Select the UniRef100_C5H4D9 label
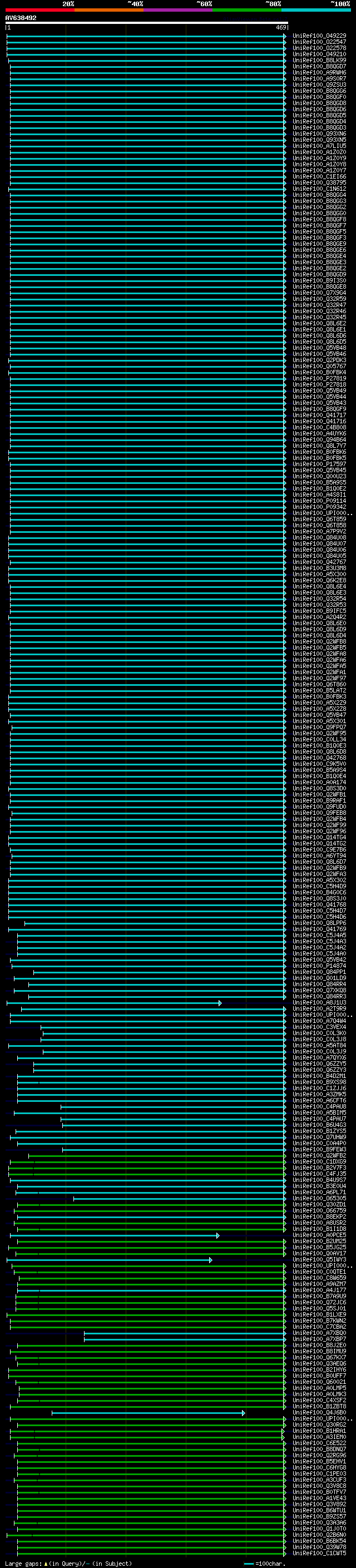This screenshot has height=1568, width=356. point(319,886)
